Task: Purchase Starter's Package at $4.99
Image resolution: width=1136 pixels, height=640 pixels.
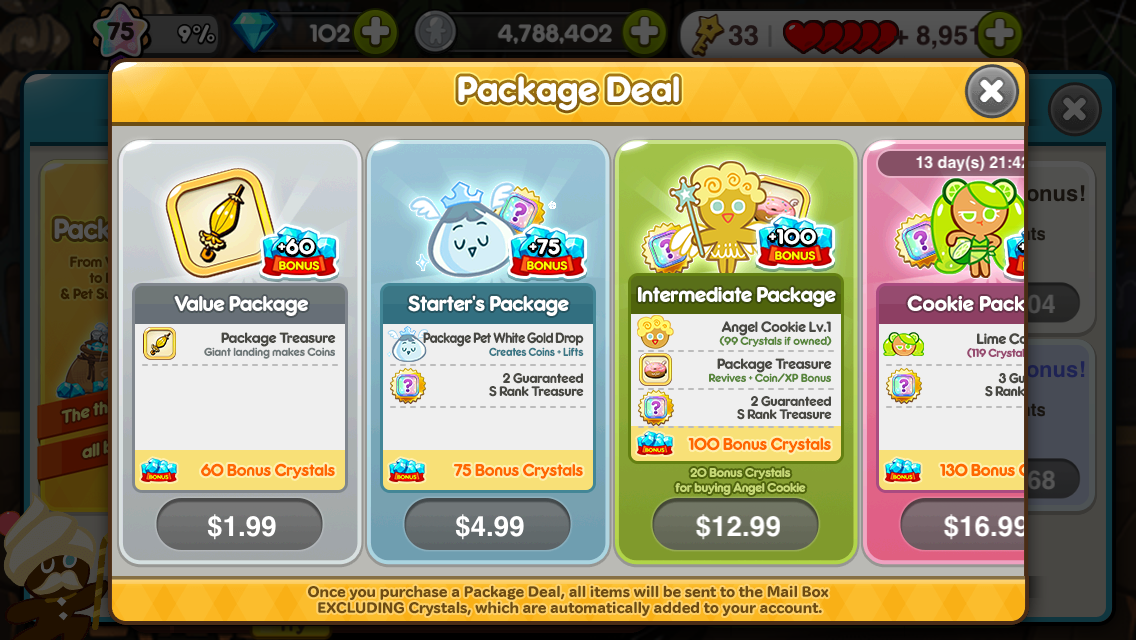Action: tap(488, 525)
